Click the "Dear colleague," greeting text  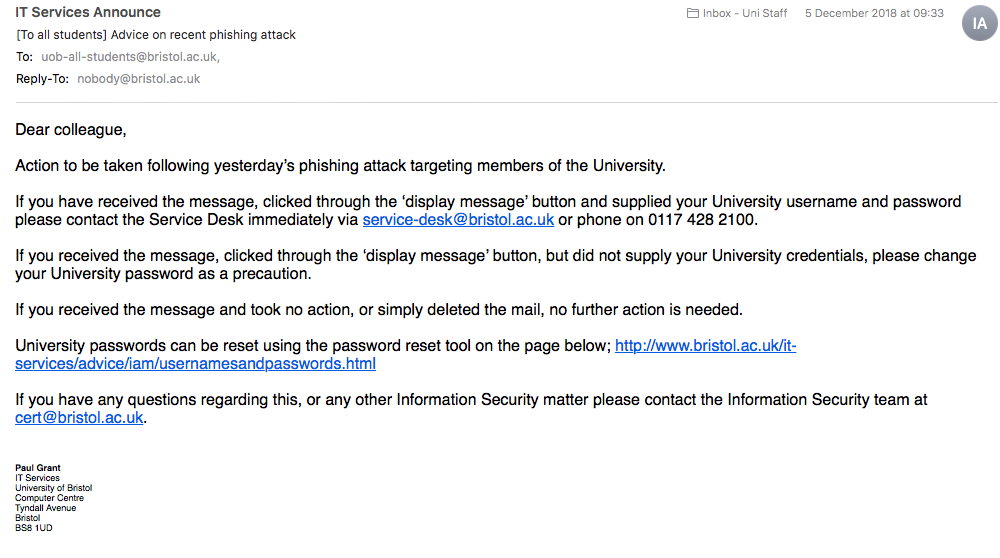pyautogui.click(x=71, y=130)
